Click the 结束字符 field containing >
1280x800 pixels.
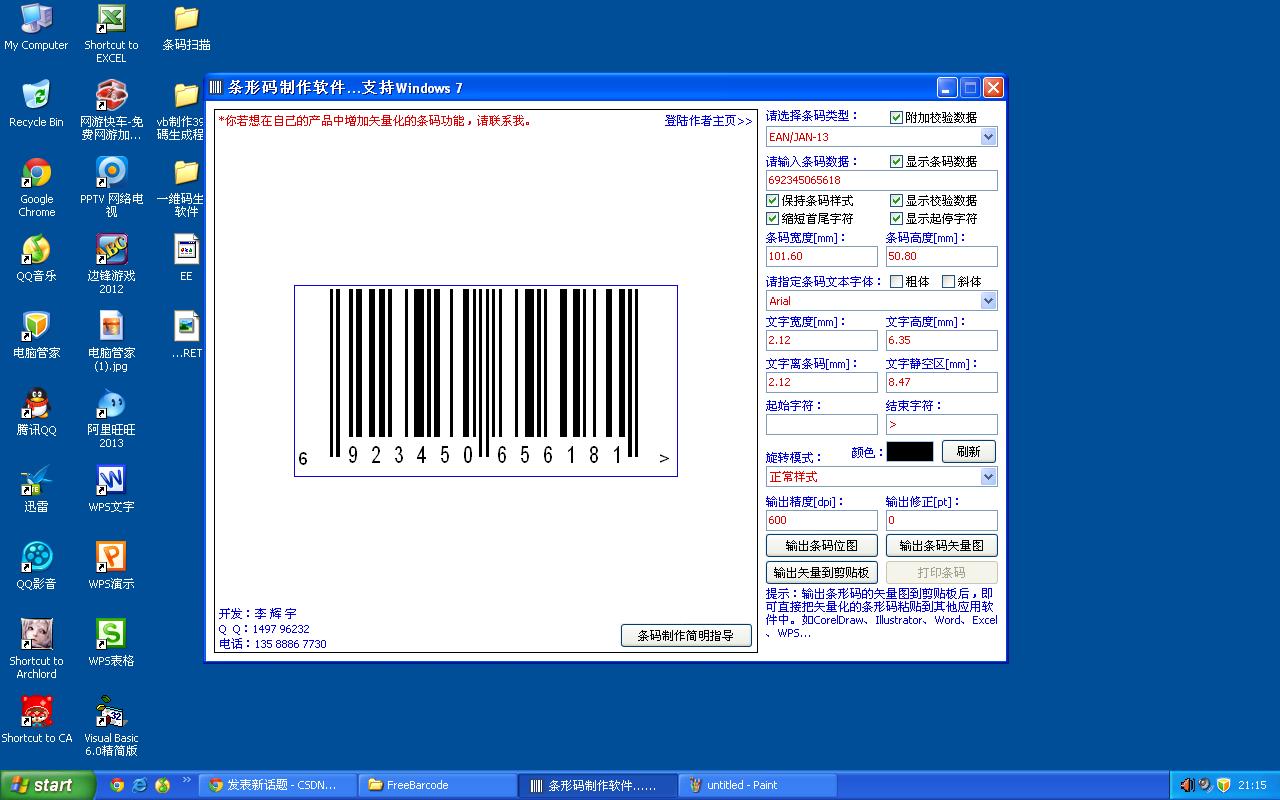coord(942,424)
